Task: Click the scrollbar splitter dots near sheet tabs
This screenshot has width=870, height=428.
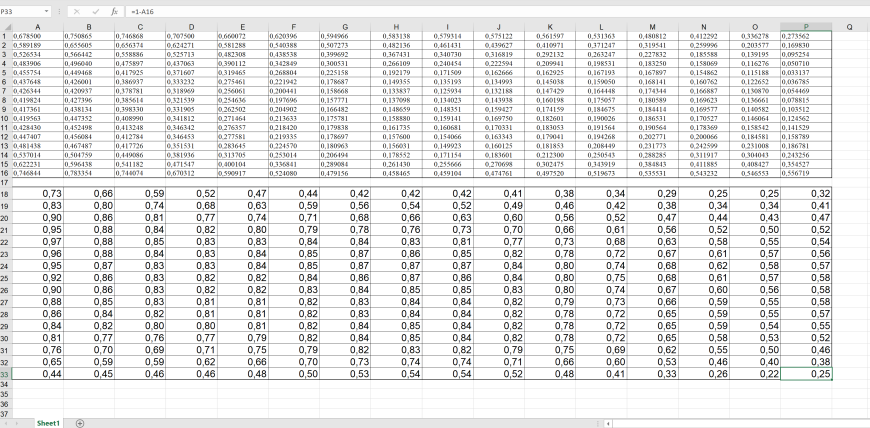Action: coord(600,424)
